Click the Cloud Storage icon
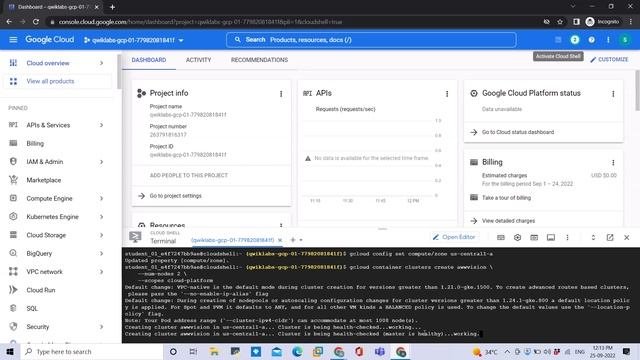Screen dimensions: 640x360 [13, 235]
